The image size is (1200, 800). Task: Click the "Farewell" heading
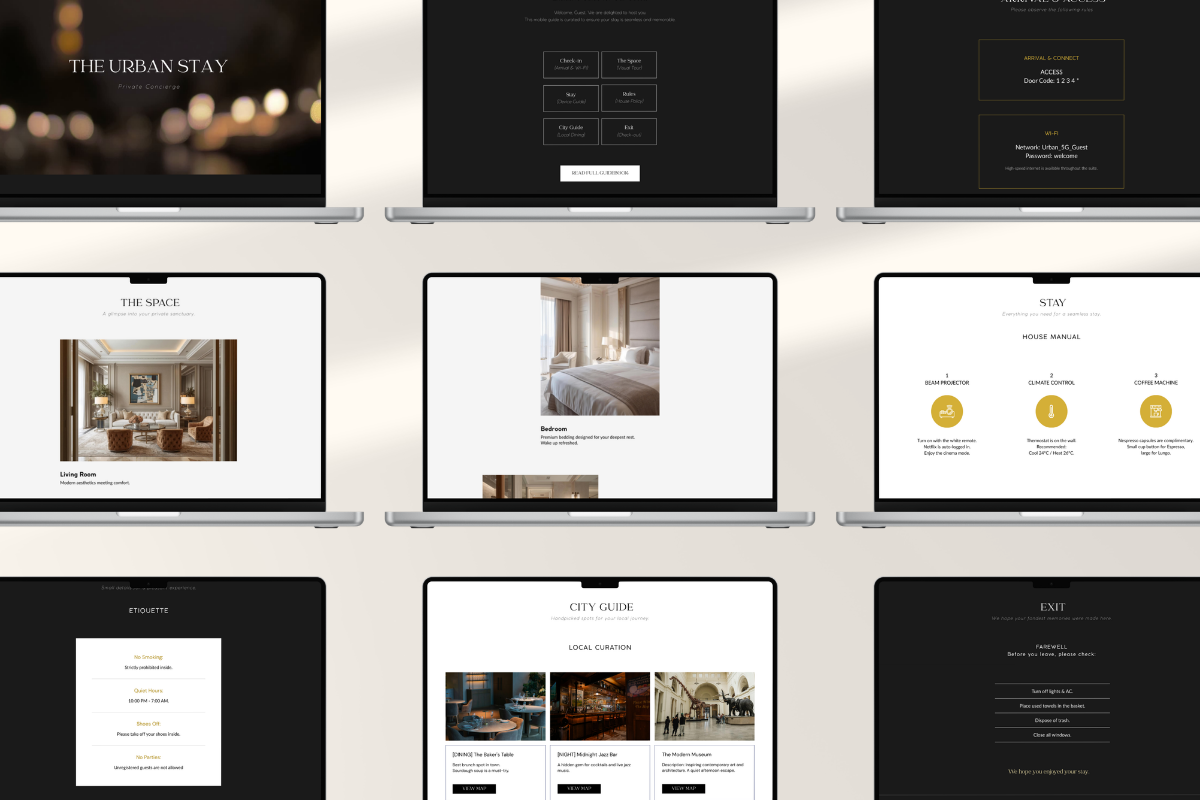(x=1052, y=646)
